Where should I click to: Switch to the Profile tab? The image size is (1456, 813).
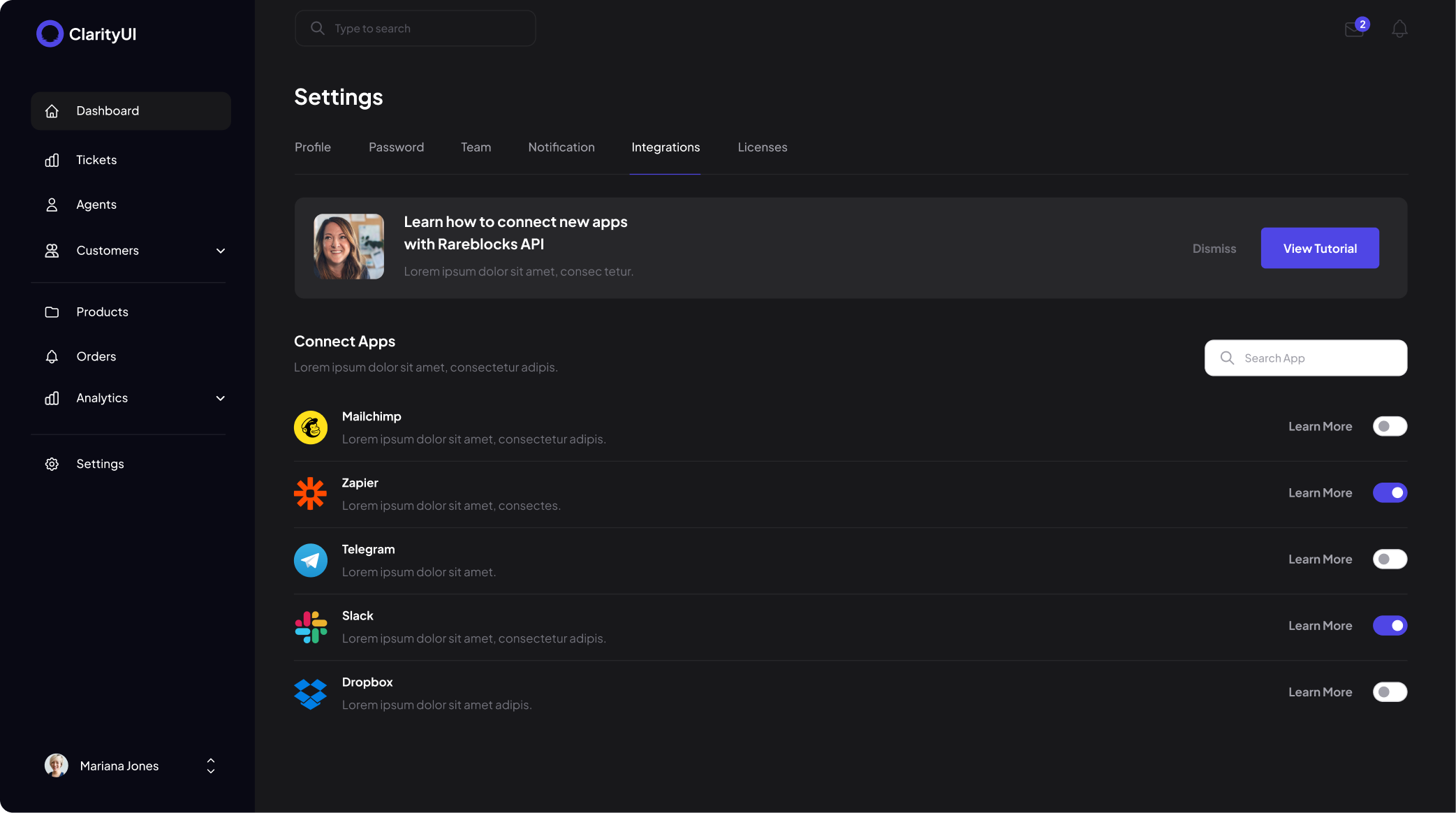(313, 147)
